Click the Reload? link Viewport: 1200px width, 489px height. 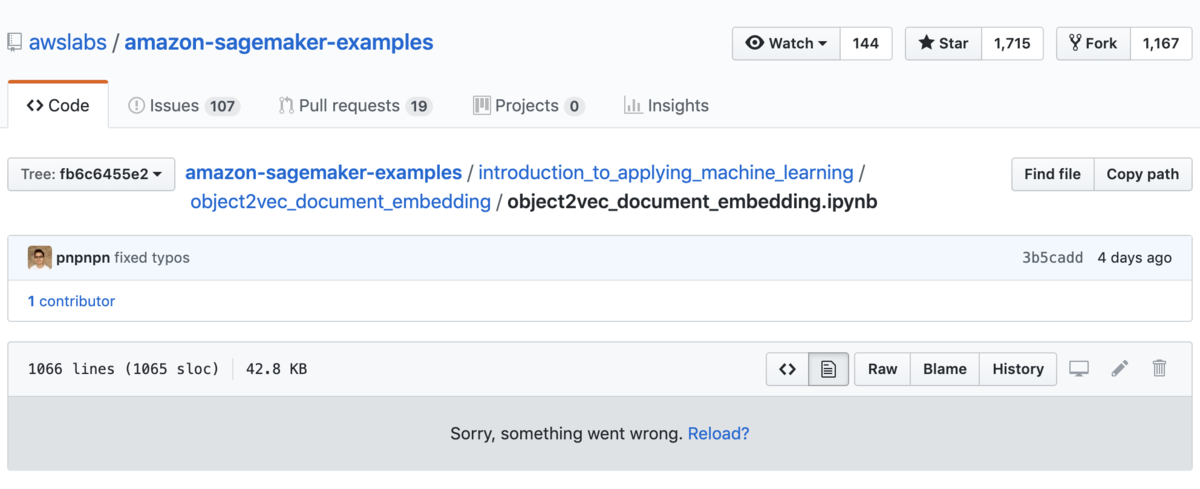pos(719,434)
